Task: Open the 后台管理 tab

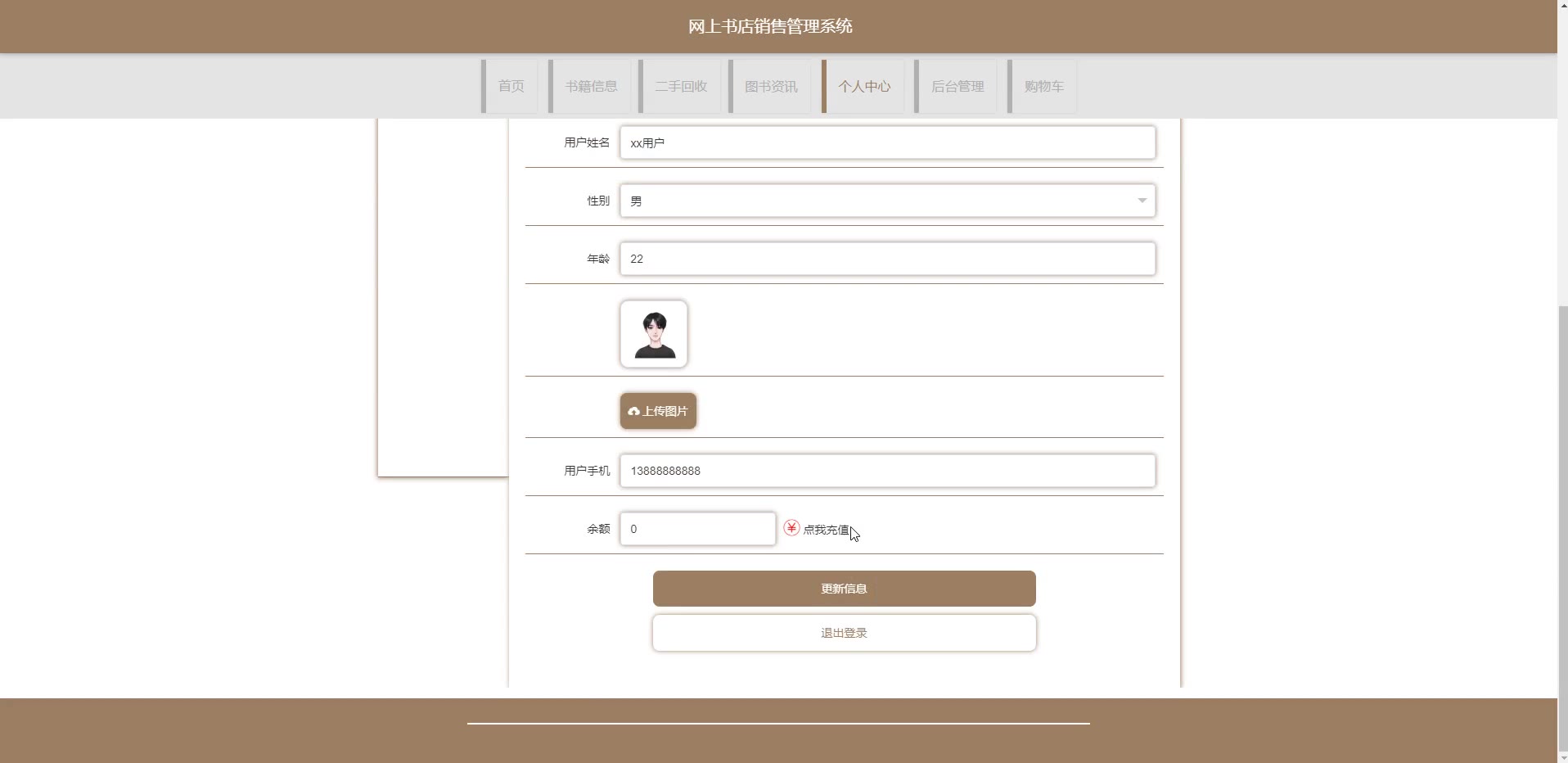Action: click(957, 86)
